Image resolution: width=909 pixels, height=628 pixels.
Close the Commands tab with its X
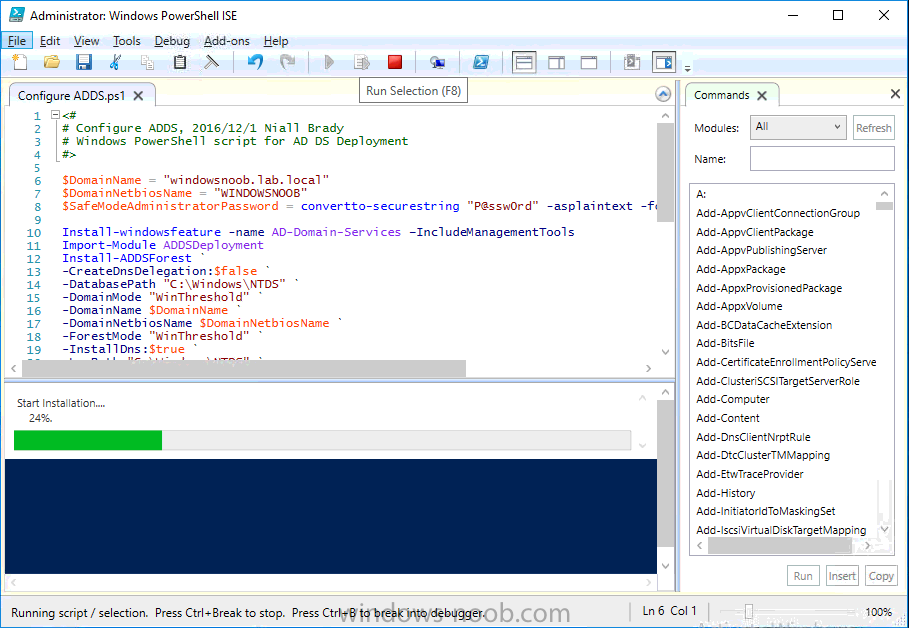pyautogui.click(x=762, y=96)
